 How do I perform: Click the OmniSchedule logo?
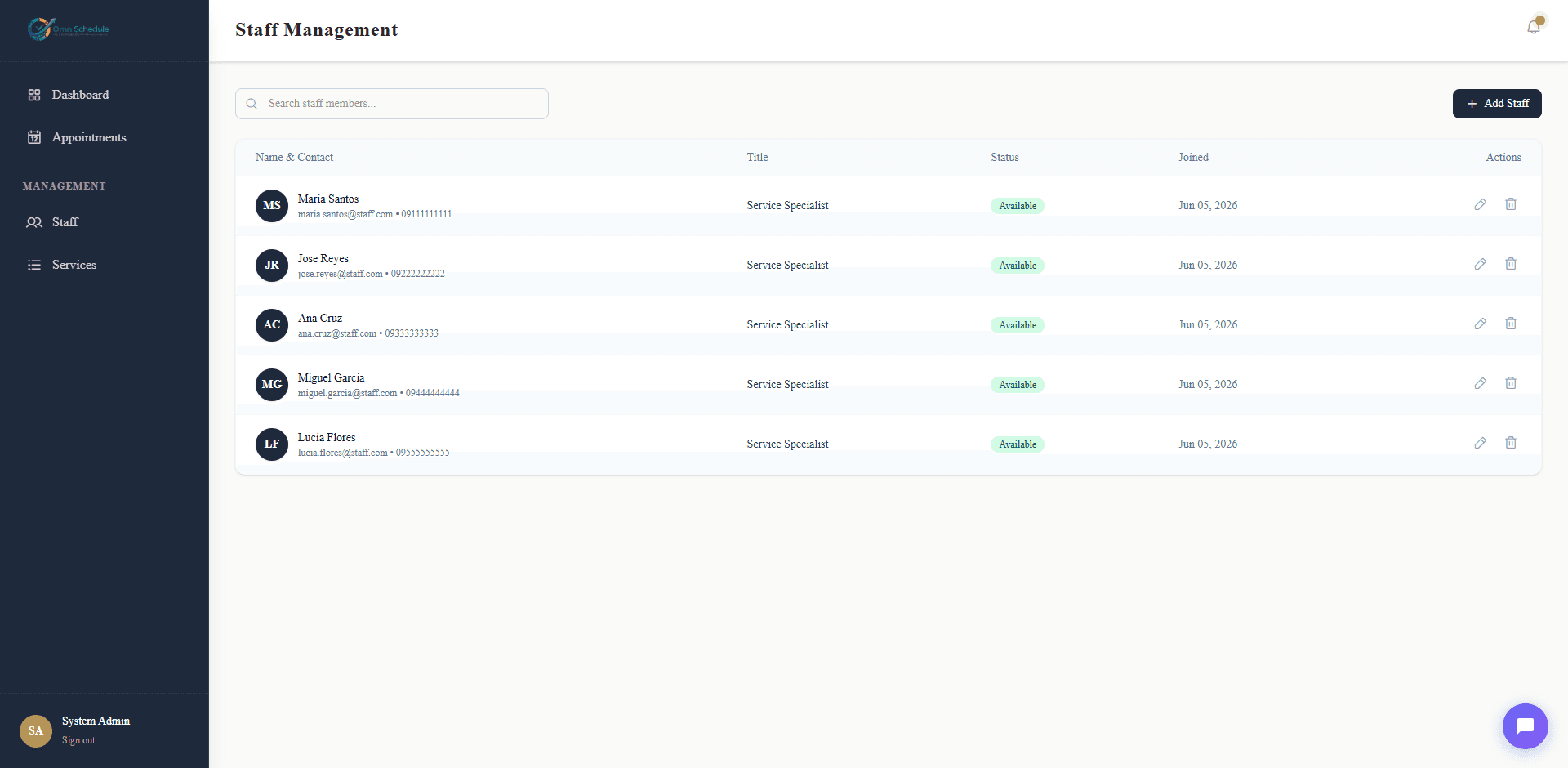click(x=68, y=29)
